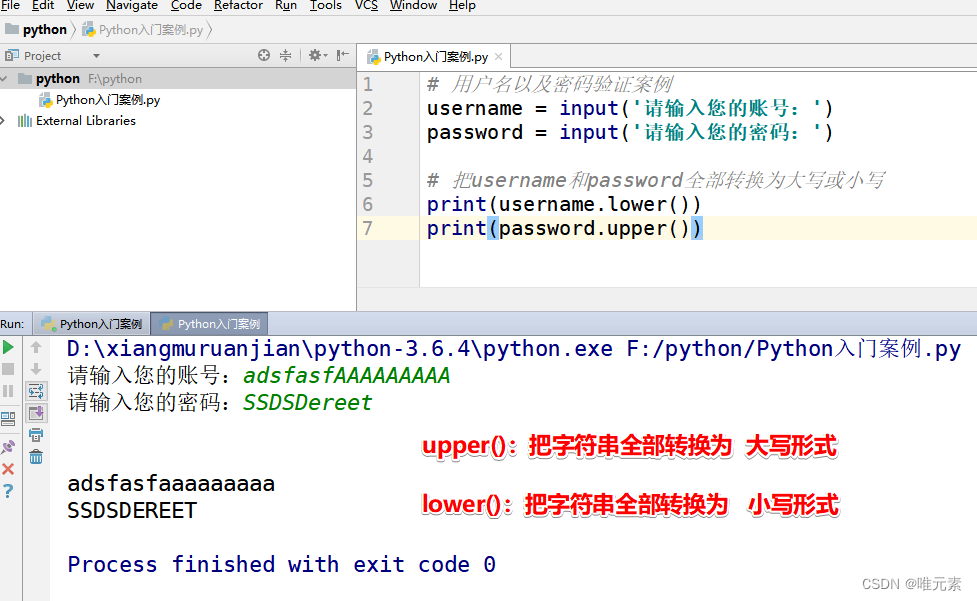Viewport: 977px width, 601px height.
Task: Pin the Run tab with pushpin icon
Action: (8, 447)
